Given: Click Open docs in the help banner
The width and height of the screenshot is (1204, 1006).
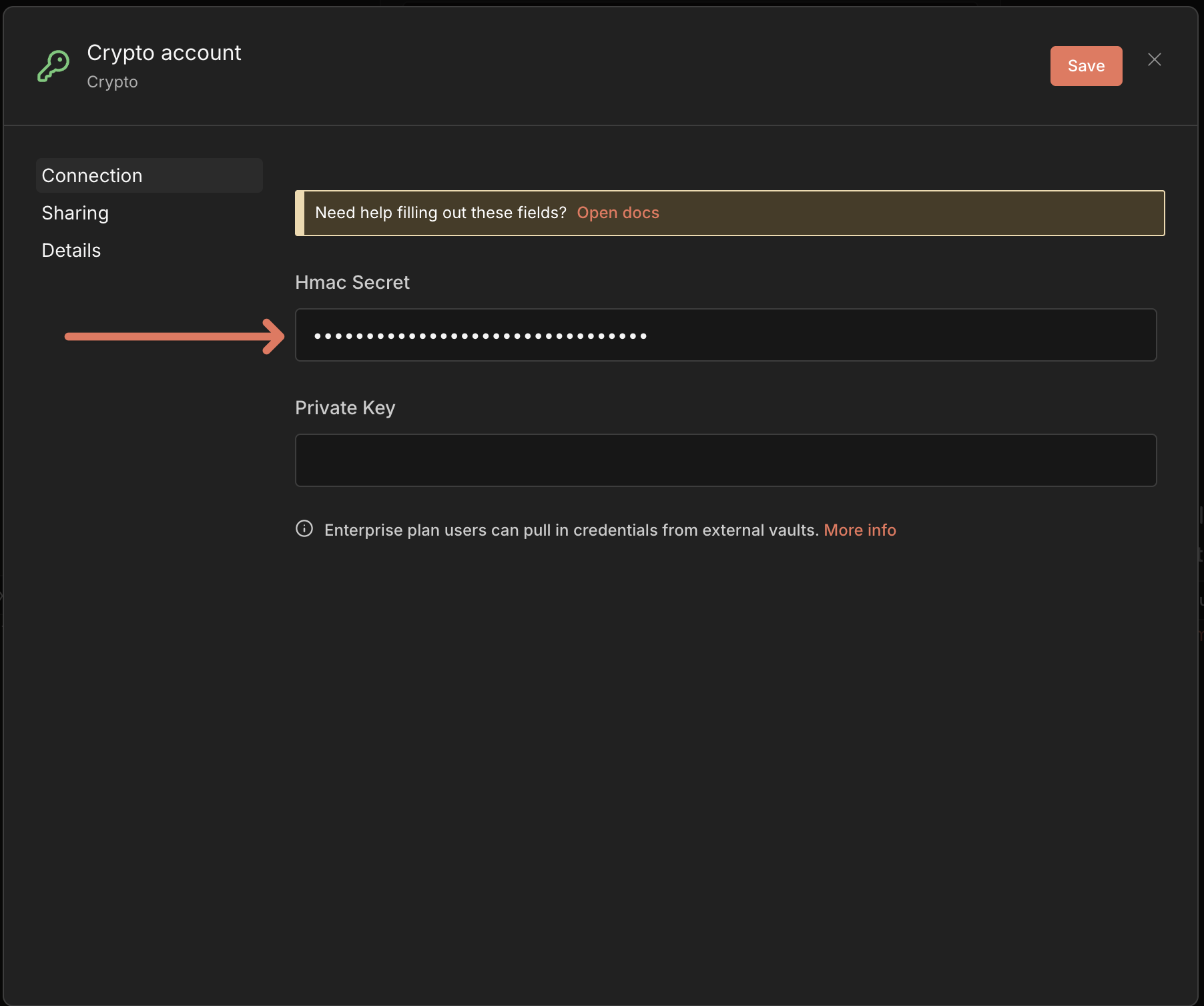Looking at the screenshot, I should click(617, 212).
